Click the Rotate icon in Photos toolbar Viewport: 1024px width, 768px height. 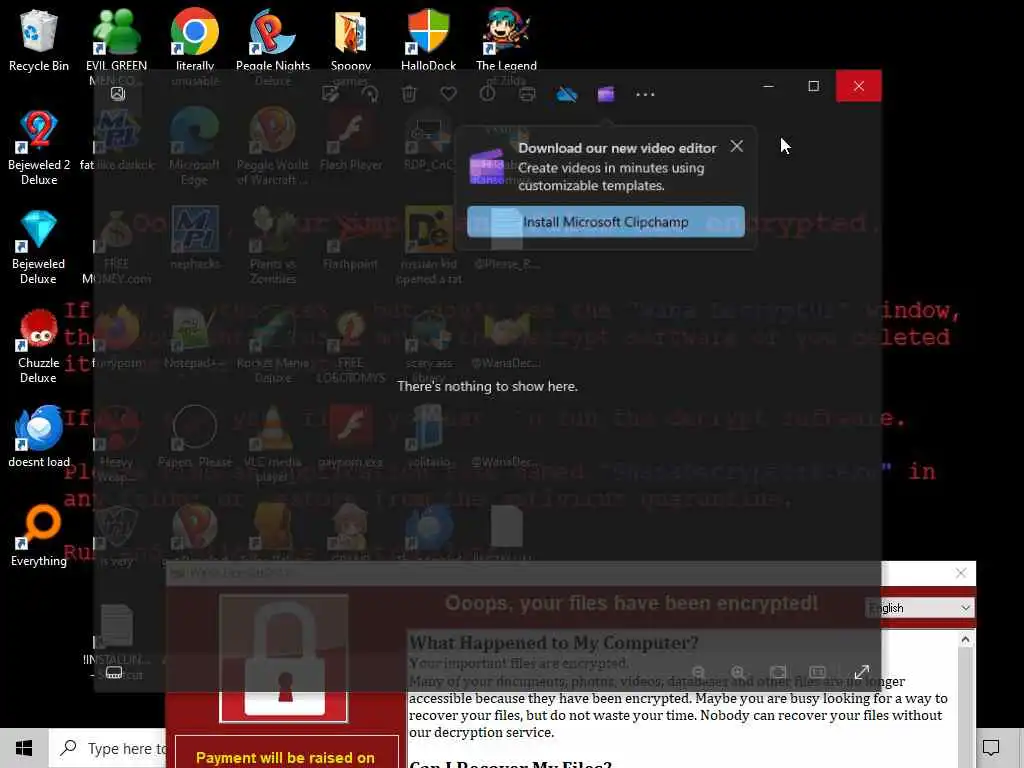370,94
